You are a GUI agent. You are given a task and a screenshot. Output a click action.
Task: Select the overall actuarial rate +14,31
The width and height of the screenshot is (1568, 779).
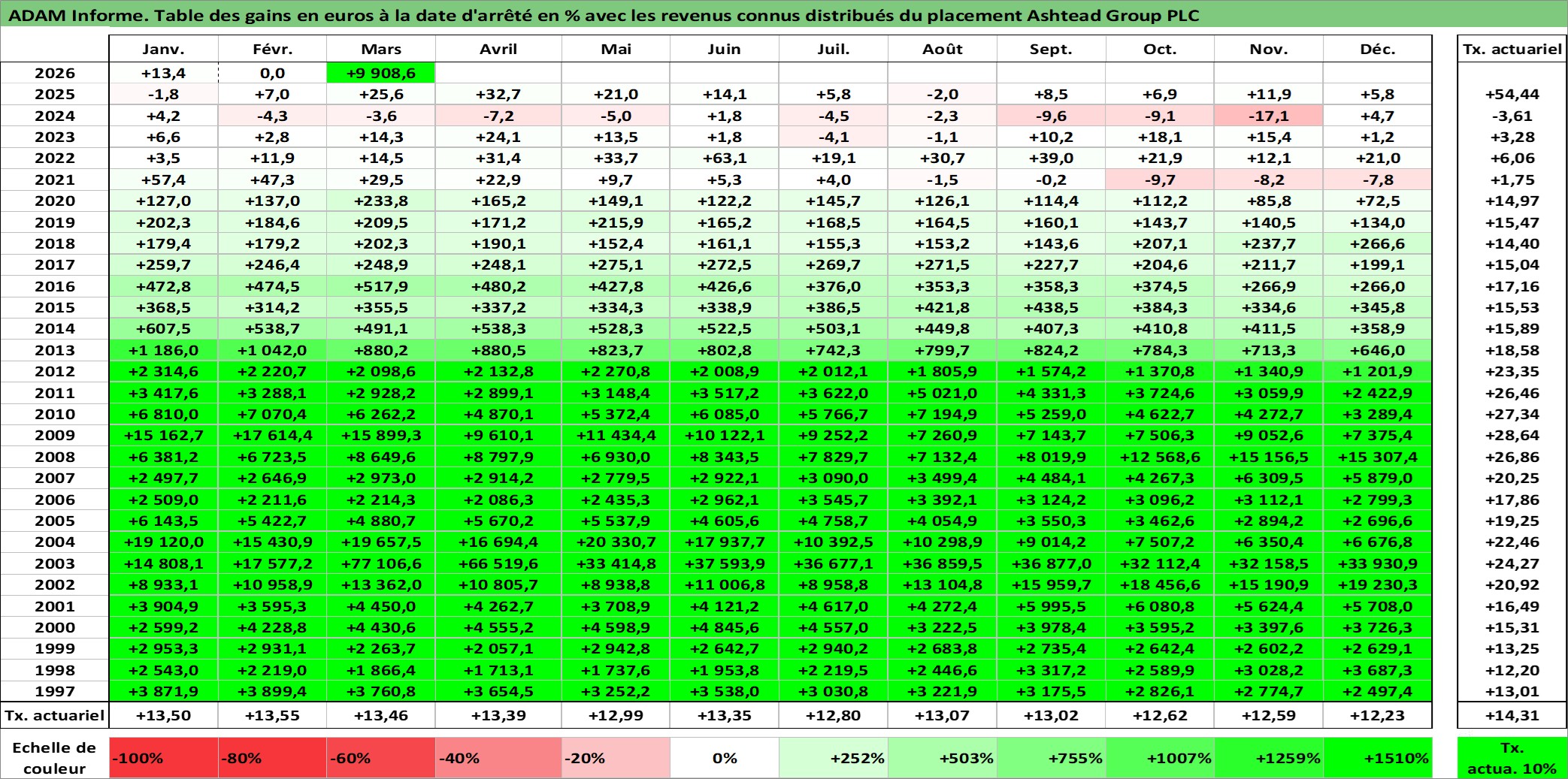(x=1512, y=715)
